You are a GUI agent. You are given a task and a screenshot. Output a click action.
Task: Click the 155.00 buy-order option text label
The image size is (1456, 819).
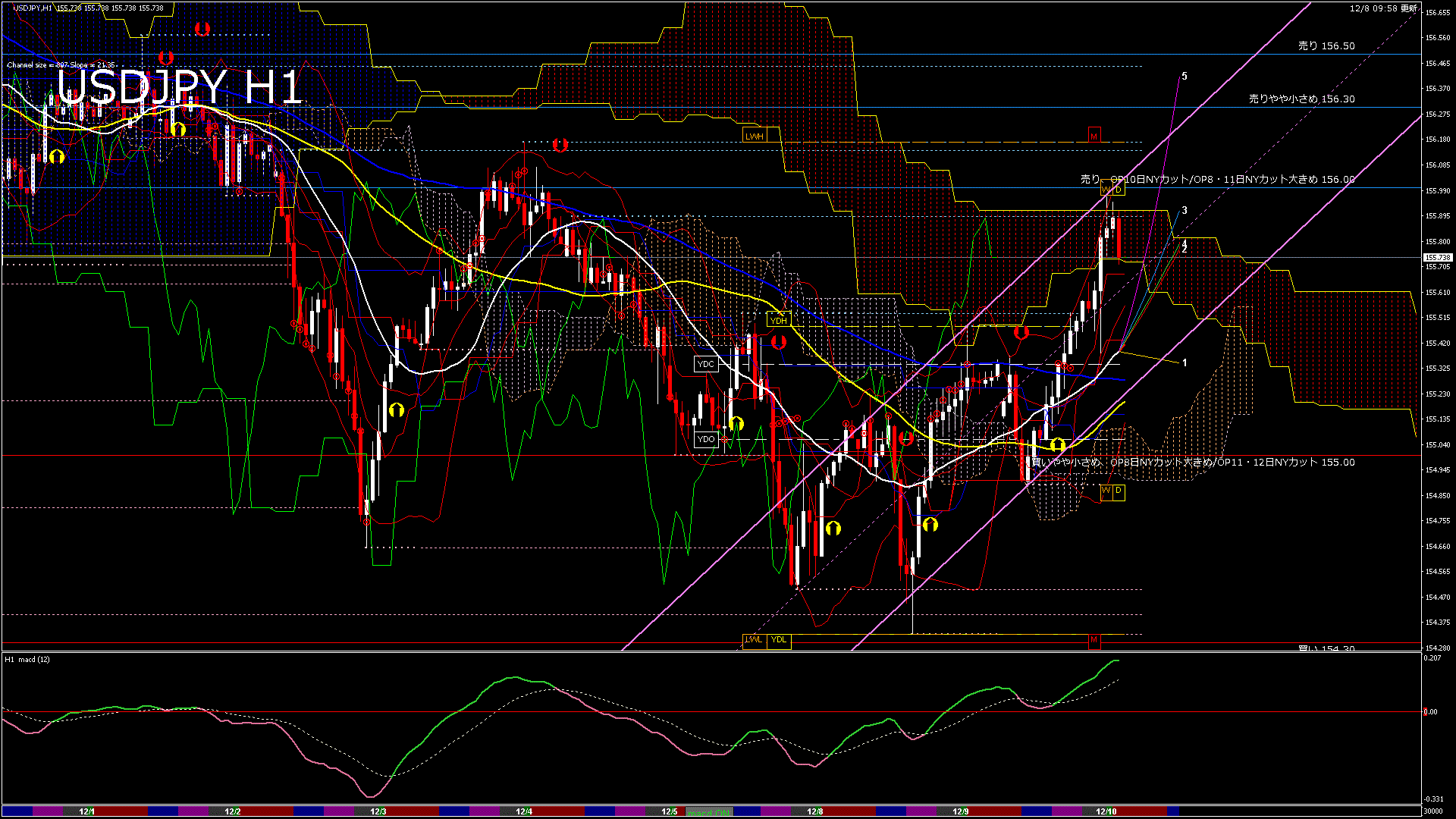click(x=1193, y=463)
